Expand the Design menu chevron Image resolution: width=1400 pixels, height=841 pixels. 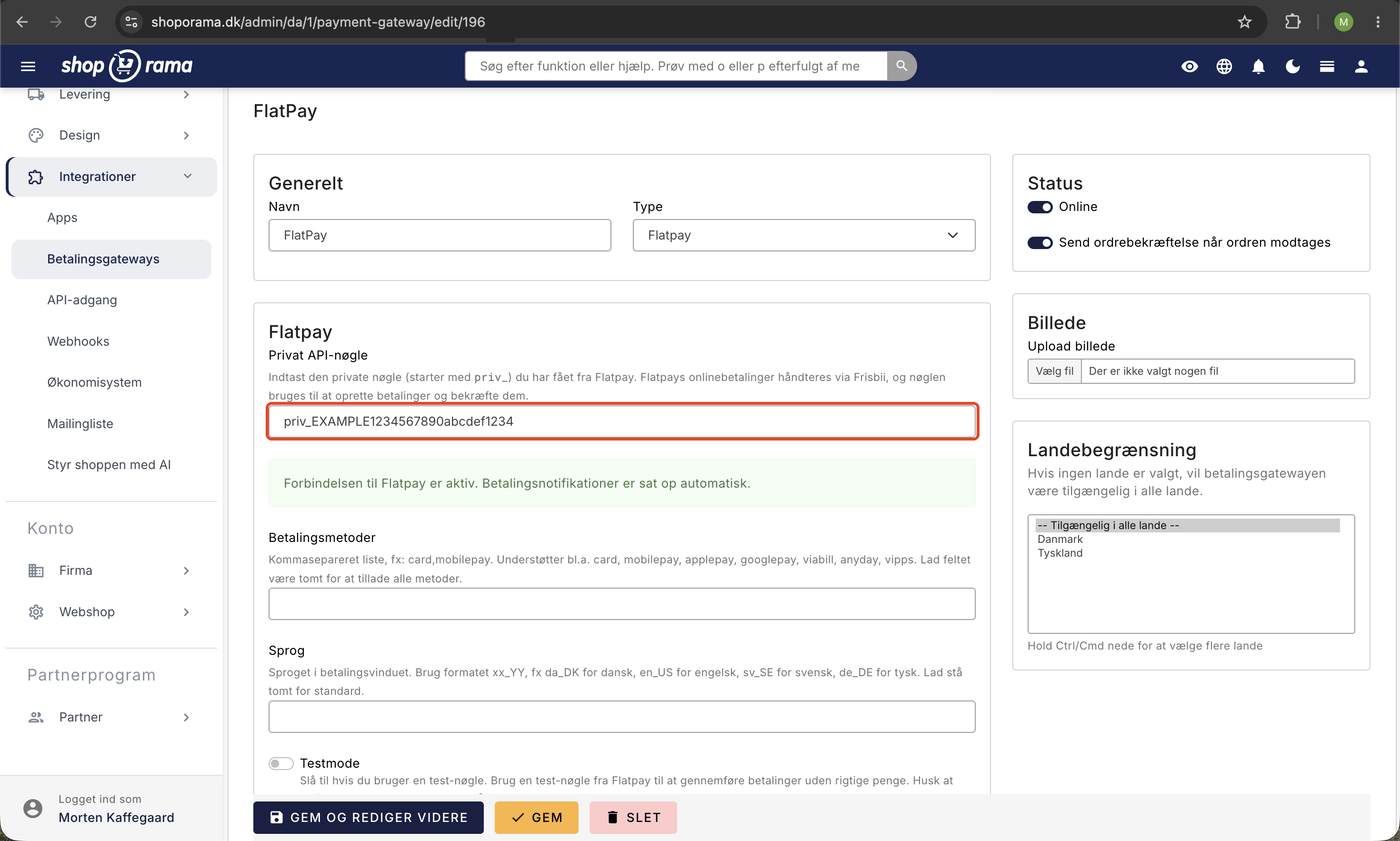click(x=186, y=135)
